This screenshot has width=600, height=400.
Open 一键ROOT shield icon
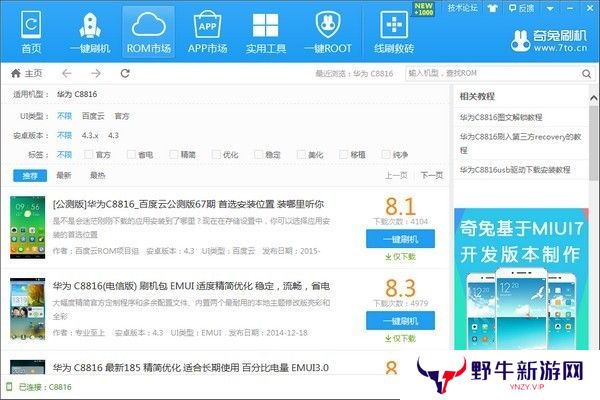(328, 32)
